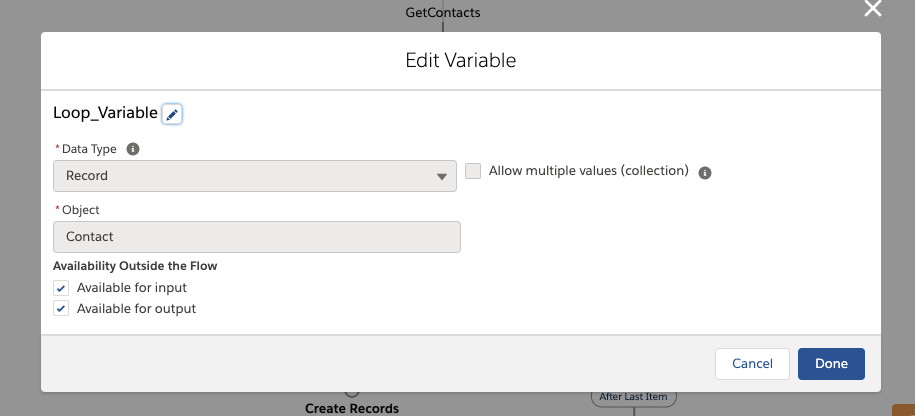
Task: Click the Create Records label on canvas
Action: 352,408
